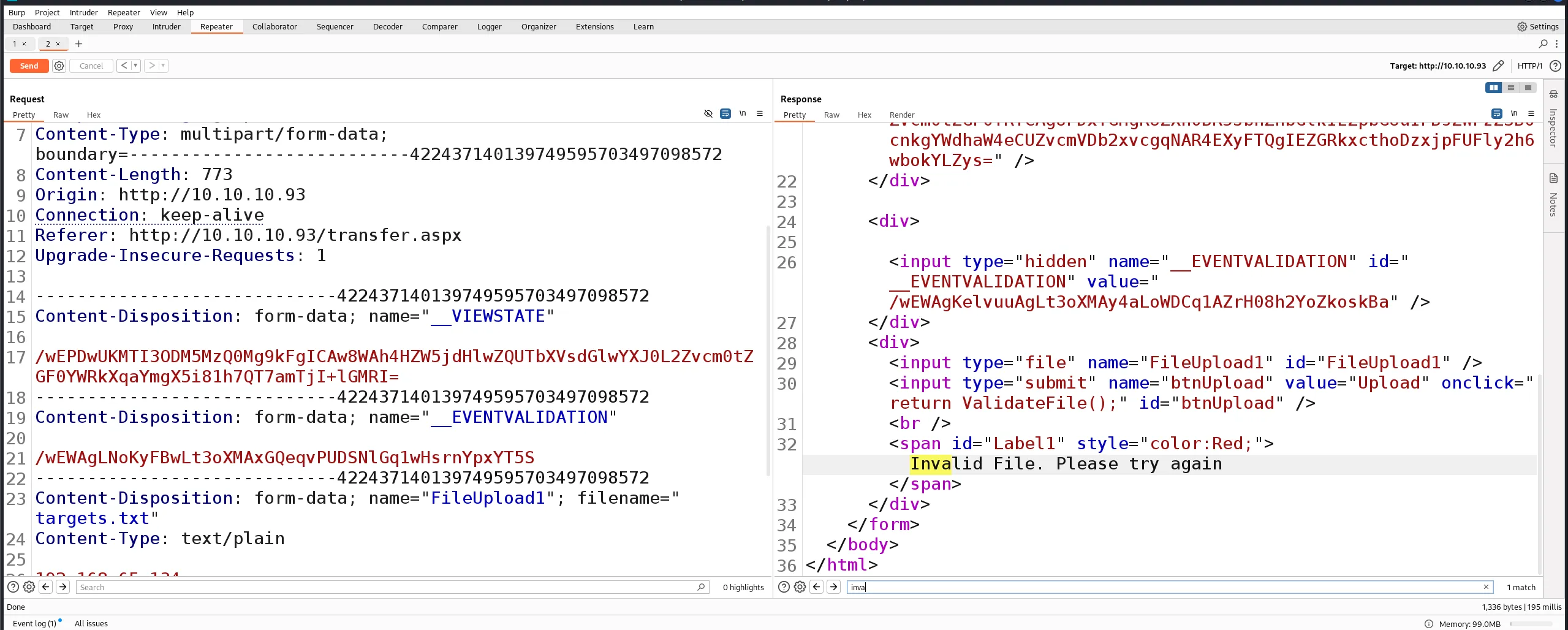Switch to the Intruder tool tab
The image size is (1568, 630).
166,26
